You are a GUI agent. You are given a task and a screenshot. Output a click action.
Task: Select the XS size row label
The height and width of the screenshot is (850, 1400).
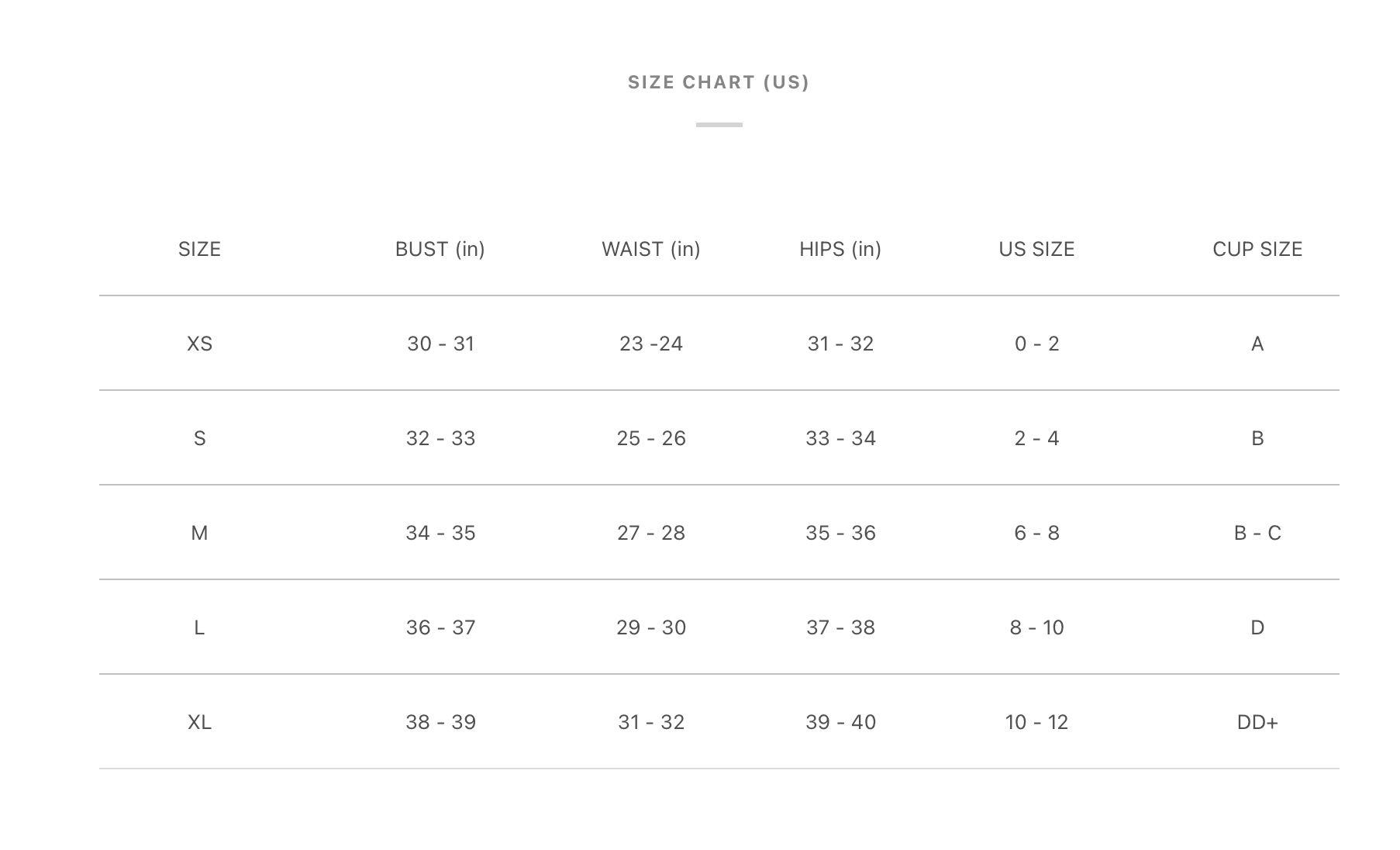pyautogui.click(x=199, y=344)
